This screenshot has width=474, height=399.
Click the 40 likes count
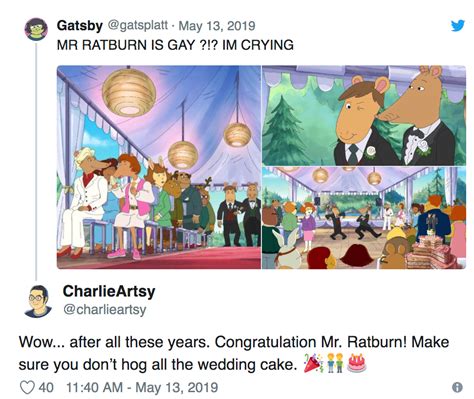pyautogui.click(x=46, y=387)
